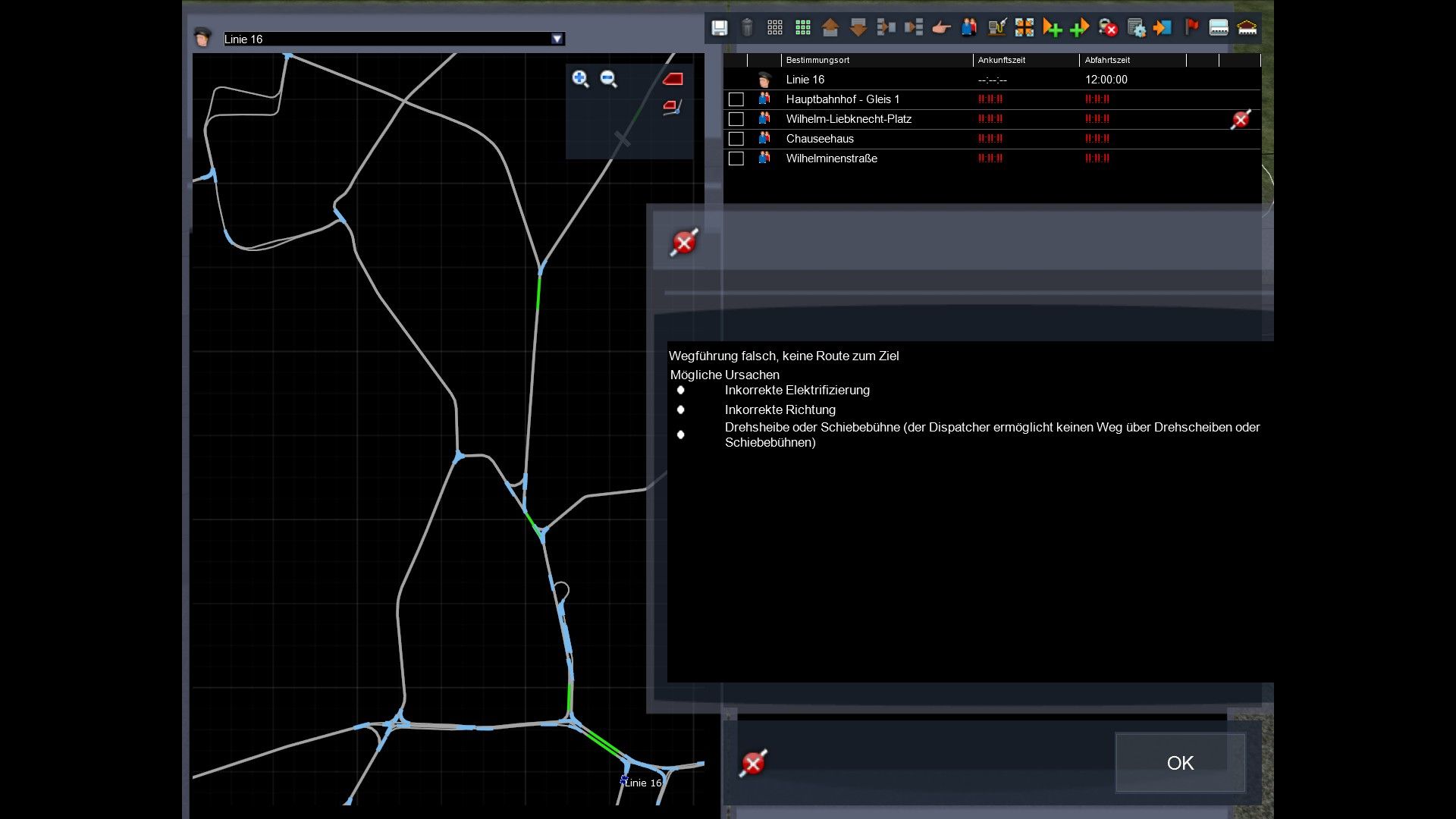Click the red flag icon
Screen dimensions: 1456x819
pos(1191,28)
